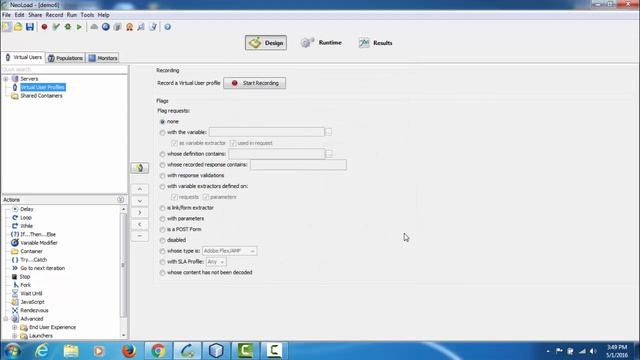Expand the Servers tree node
Image resolution: width=640 pixels, height=360 pixels.
[x=6, y=79]
